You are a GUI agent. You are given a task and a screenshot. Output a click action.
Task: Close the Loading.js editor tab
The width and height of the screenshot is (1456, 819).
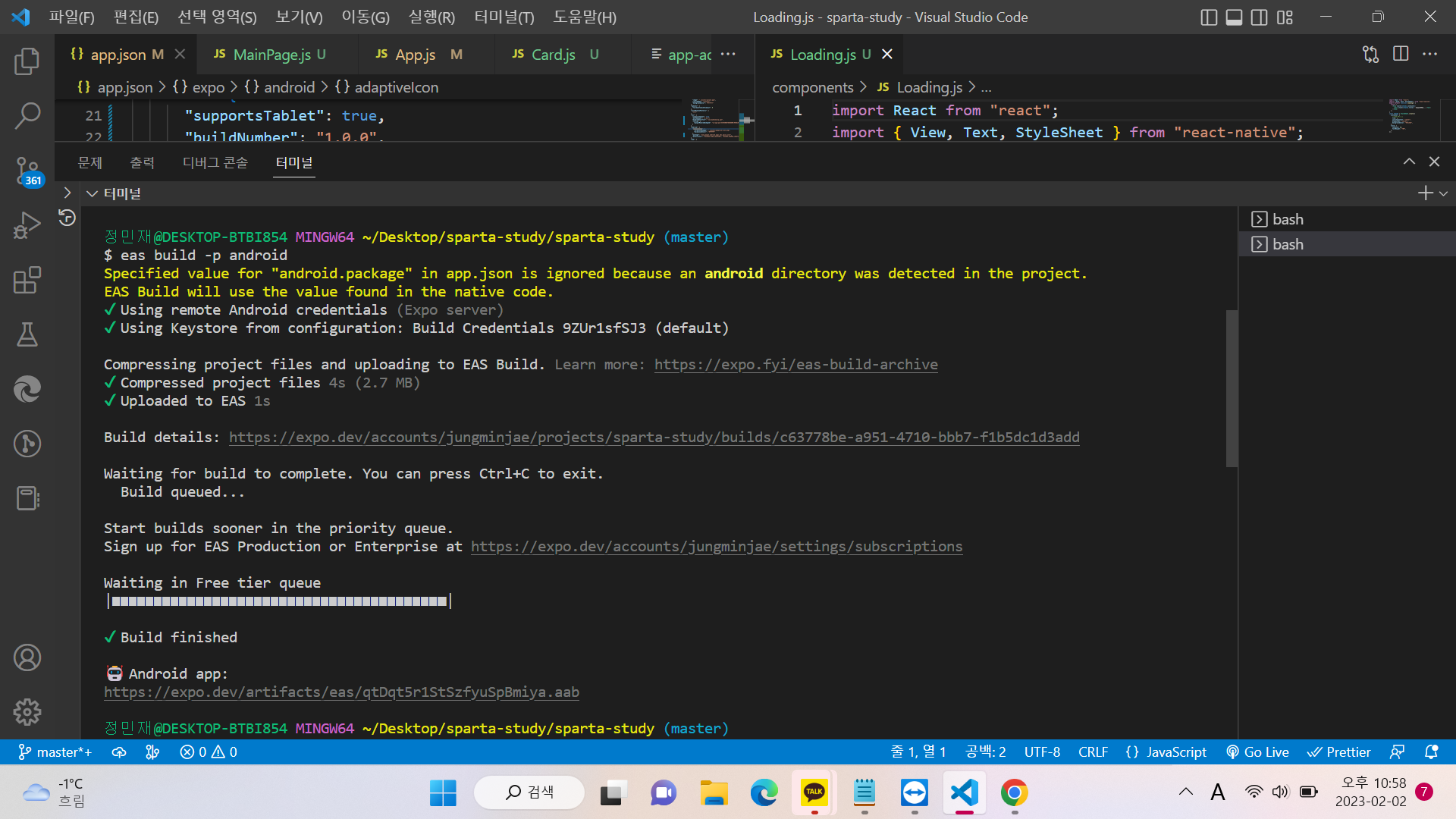[886, 54]
